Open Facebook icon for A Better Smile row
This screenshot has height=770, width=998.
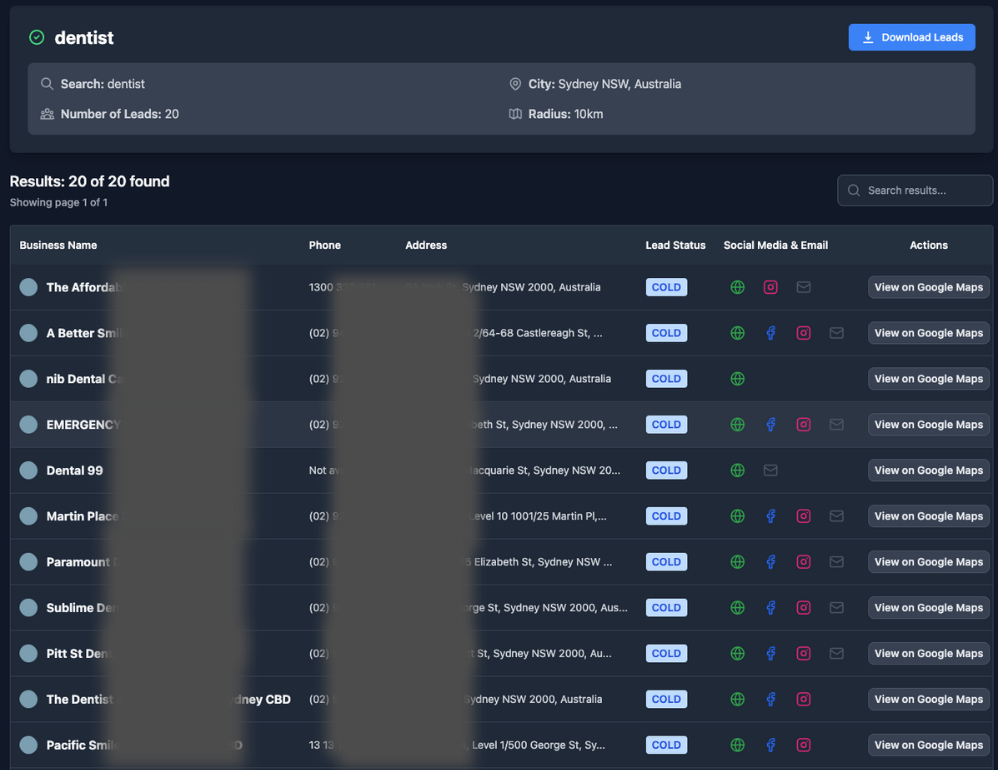[x=770, y=333]
